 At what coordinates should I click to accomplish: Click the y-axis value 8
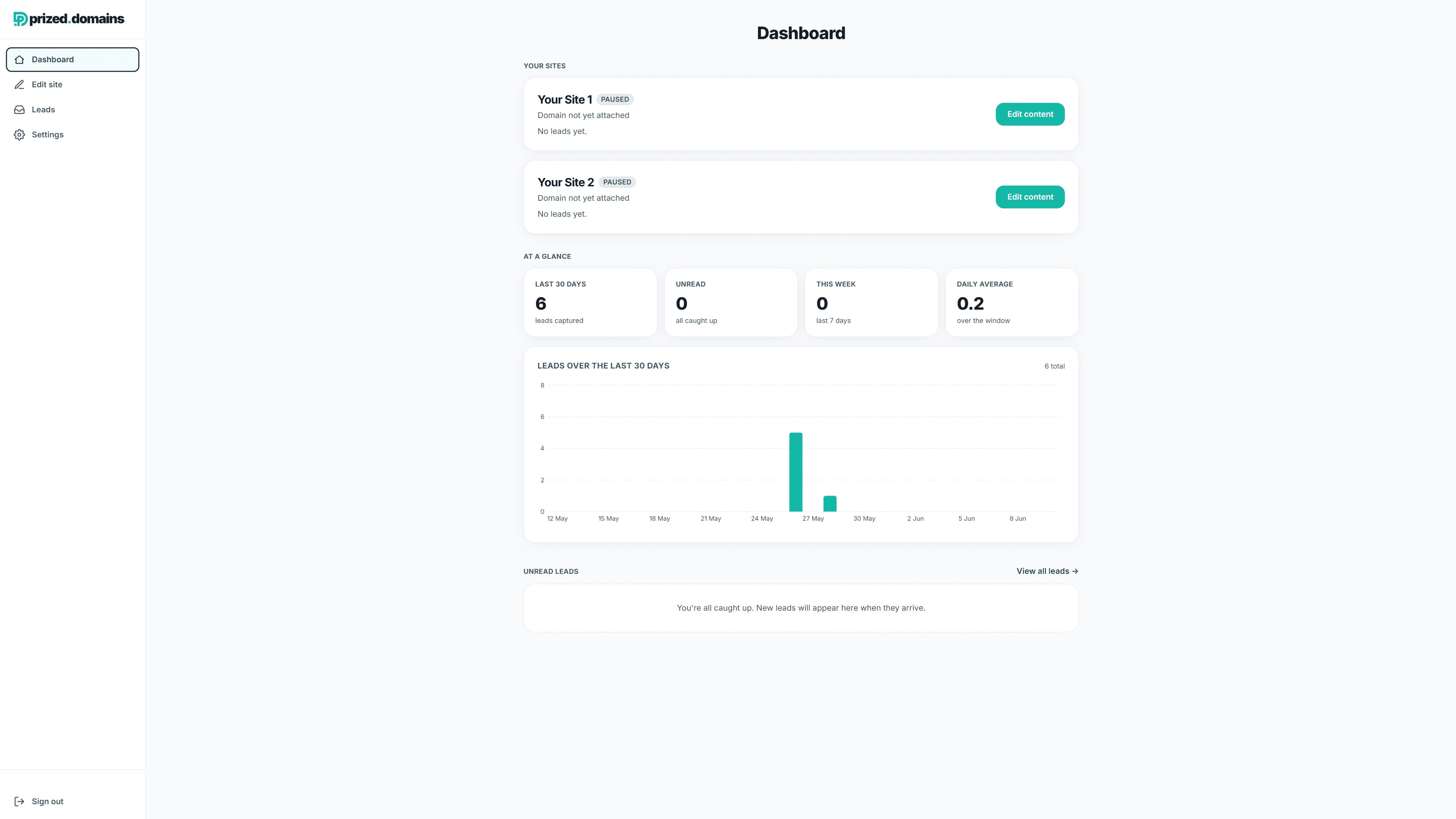(x=542, y=386)
